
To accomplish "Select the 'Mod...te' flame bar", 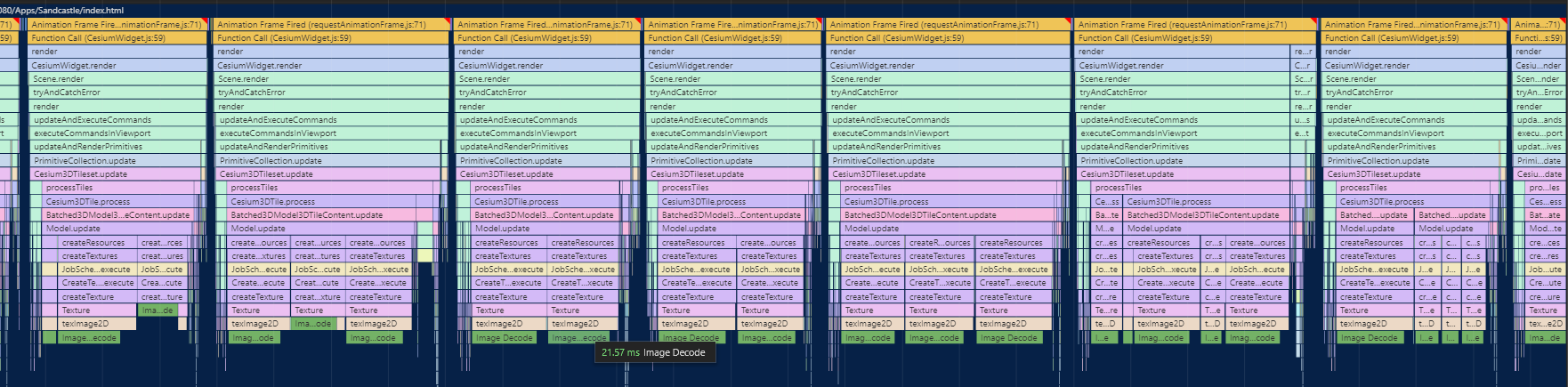I will point(1544,229).
